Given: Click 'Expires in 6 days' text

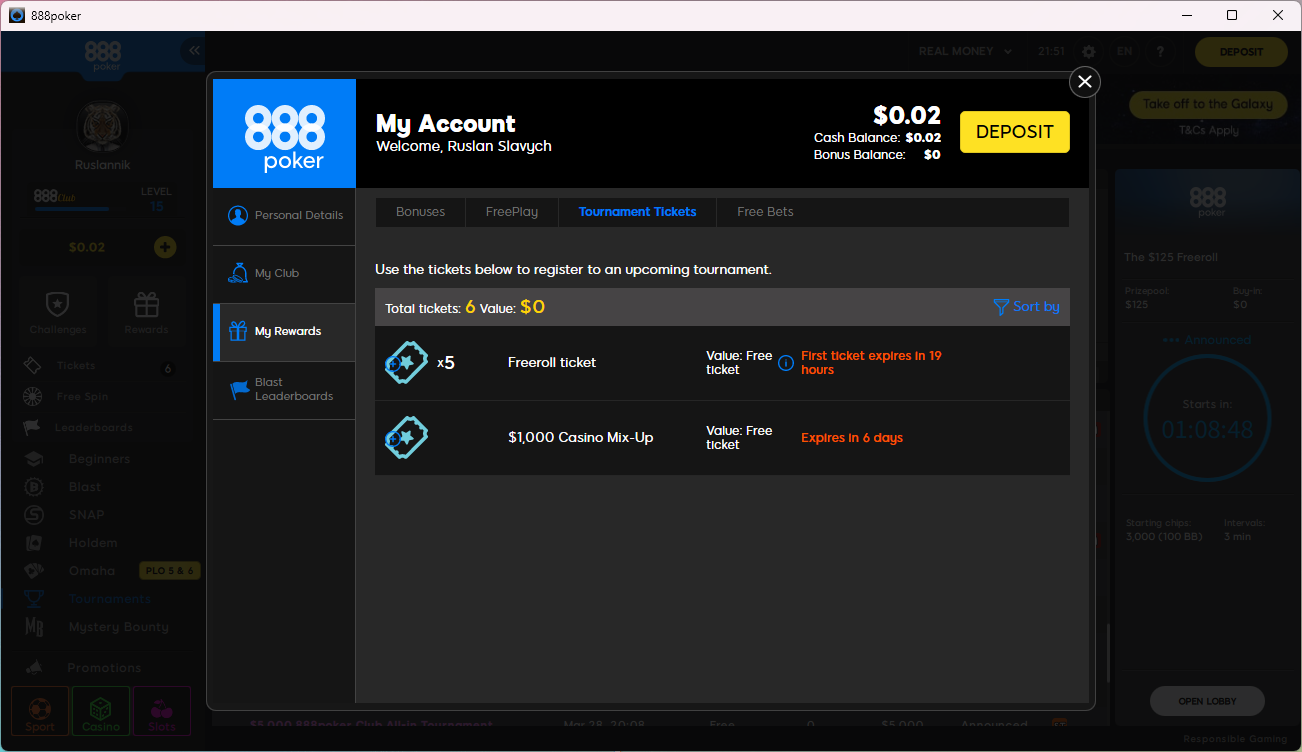Looking at the screenshot, I should [852, 438].
